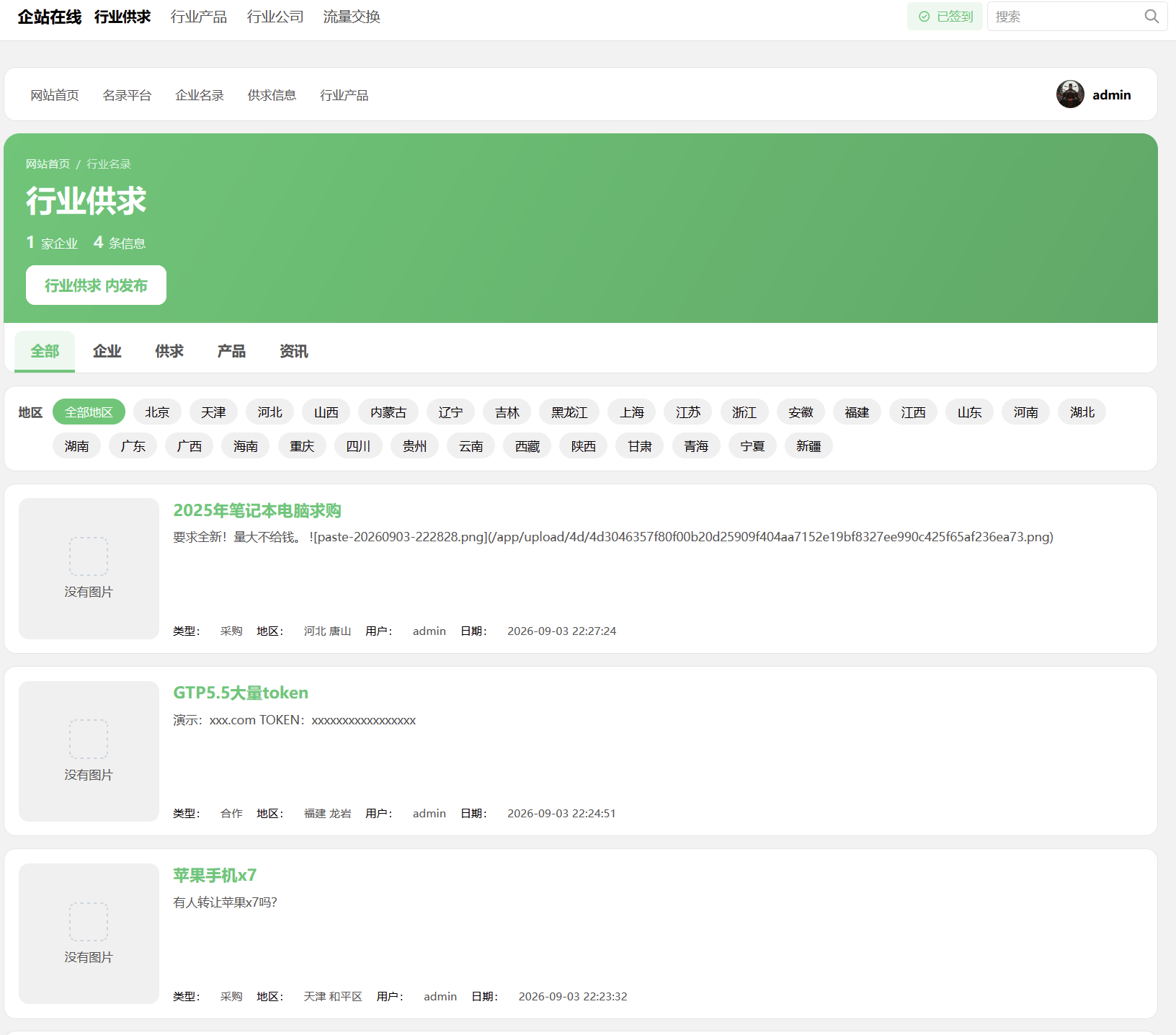Click thumbnail placeholder of GTP5.5大量token
Viewport: 1176px width, 1035px height.
(x=89, y=751)
